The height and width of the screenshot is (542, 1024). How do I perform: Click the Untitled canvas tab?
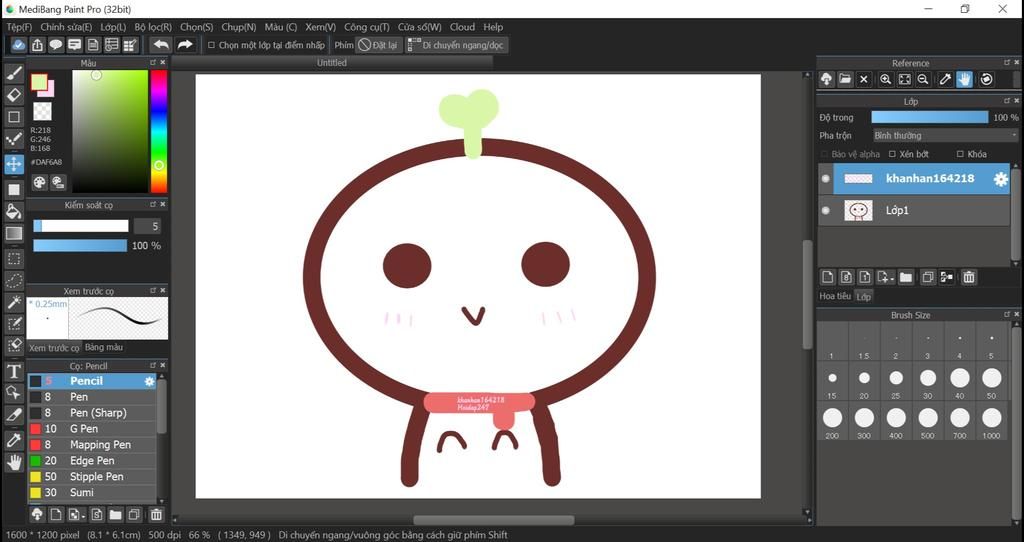(x=332, y=63)
